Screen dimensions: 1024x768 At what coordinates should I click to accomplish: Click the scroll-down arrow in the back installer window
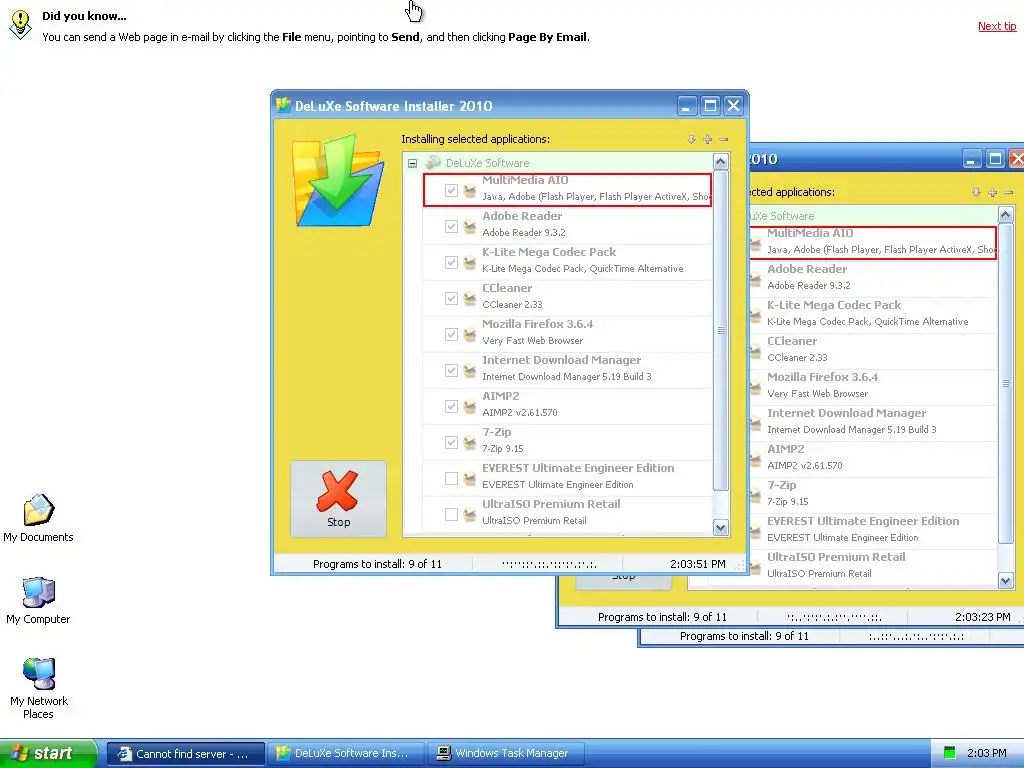[x=1006, y=581]
